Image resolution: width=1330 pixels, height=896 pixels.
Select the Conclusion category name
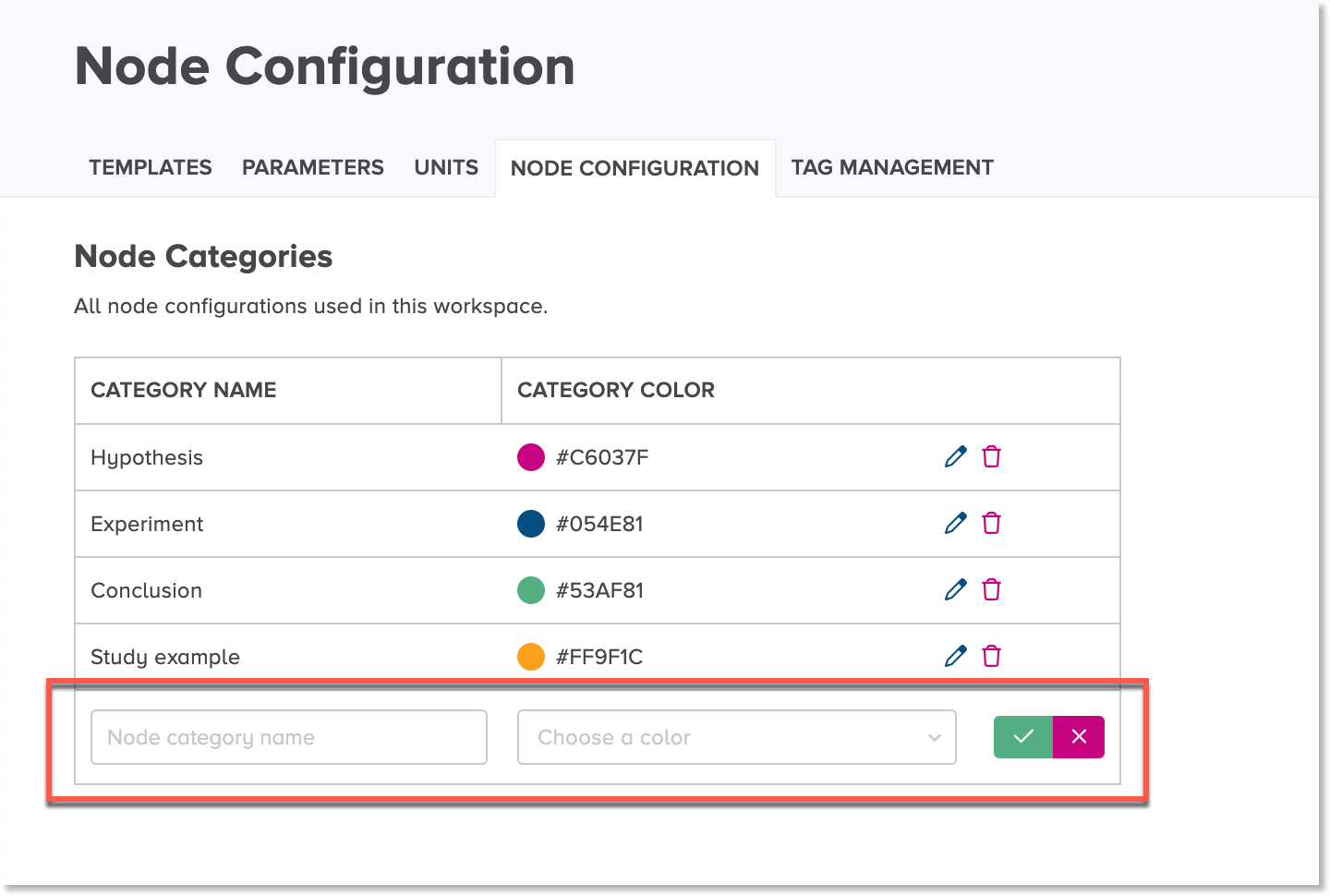(x=146, y=590)
